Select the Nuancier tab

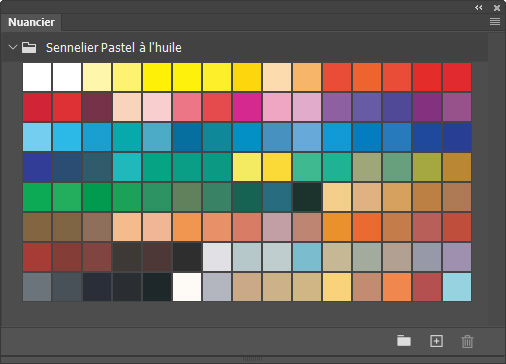(31, 22)
